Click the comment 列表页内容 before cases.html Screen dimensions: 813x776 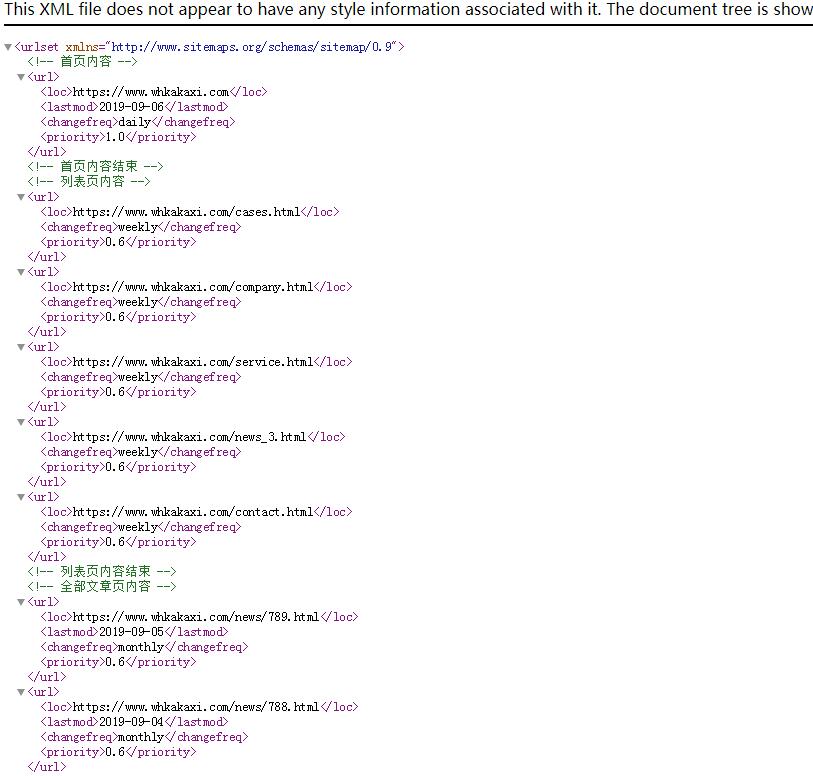[x=89, y=181]
